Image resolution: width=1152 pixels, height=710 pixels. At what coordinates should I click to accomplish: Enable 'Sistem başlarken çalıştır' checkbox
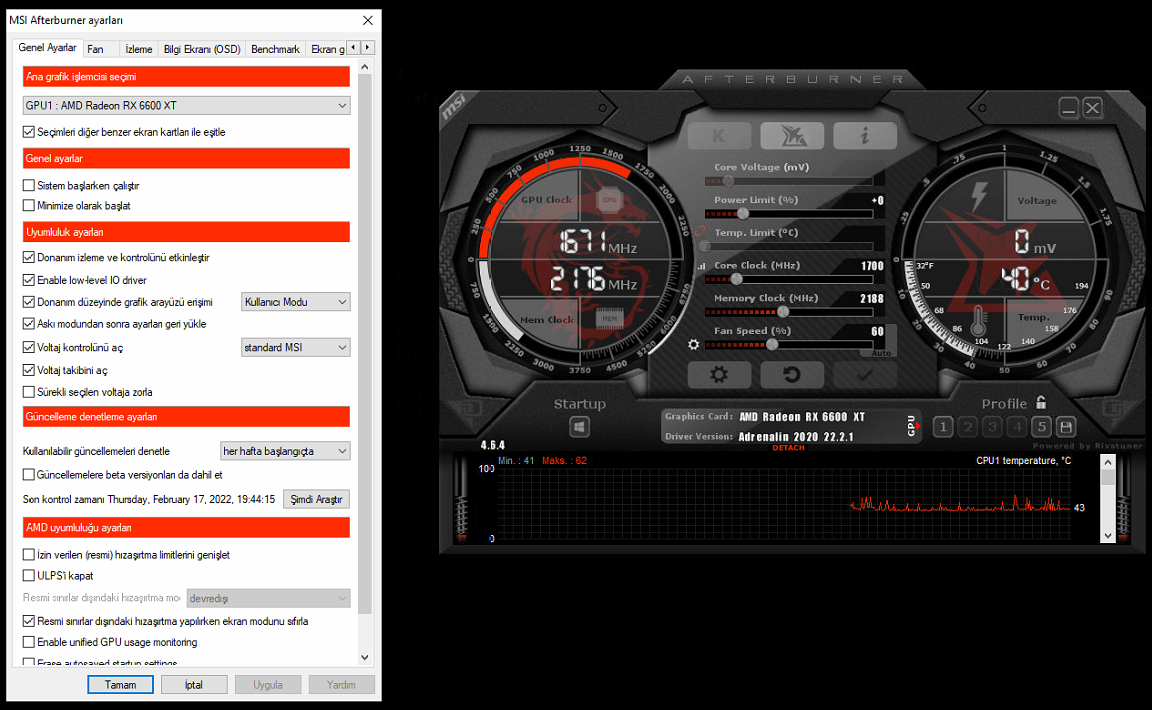coord(29,185)
